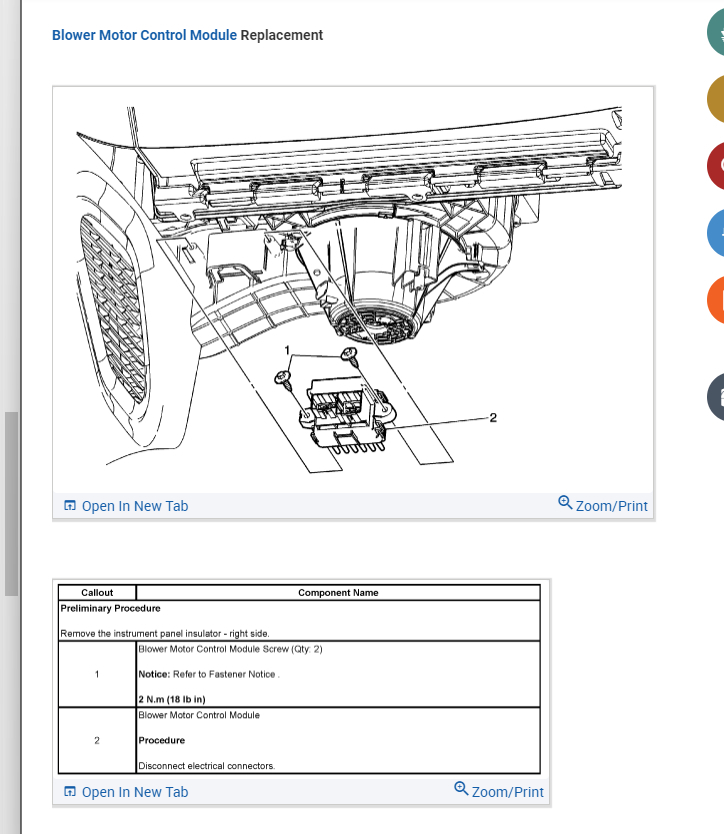This screenshot has width=724, height=834.
Task: Click the 'Callout' column header
Action: [x=97, y=593]
